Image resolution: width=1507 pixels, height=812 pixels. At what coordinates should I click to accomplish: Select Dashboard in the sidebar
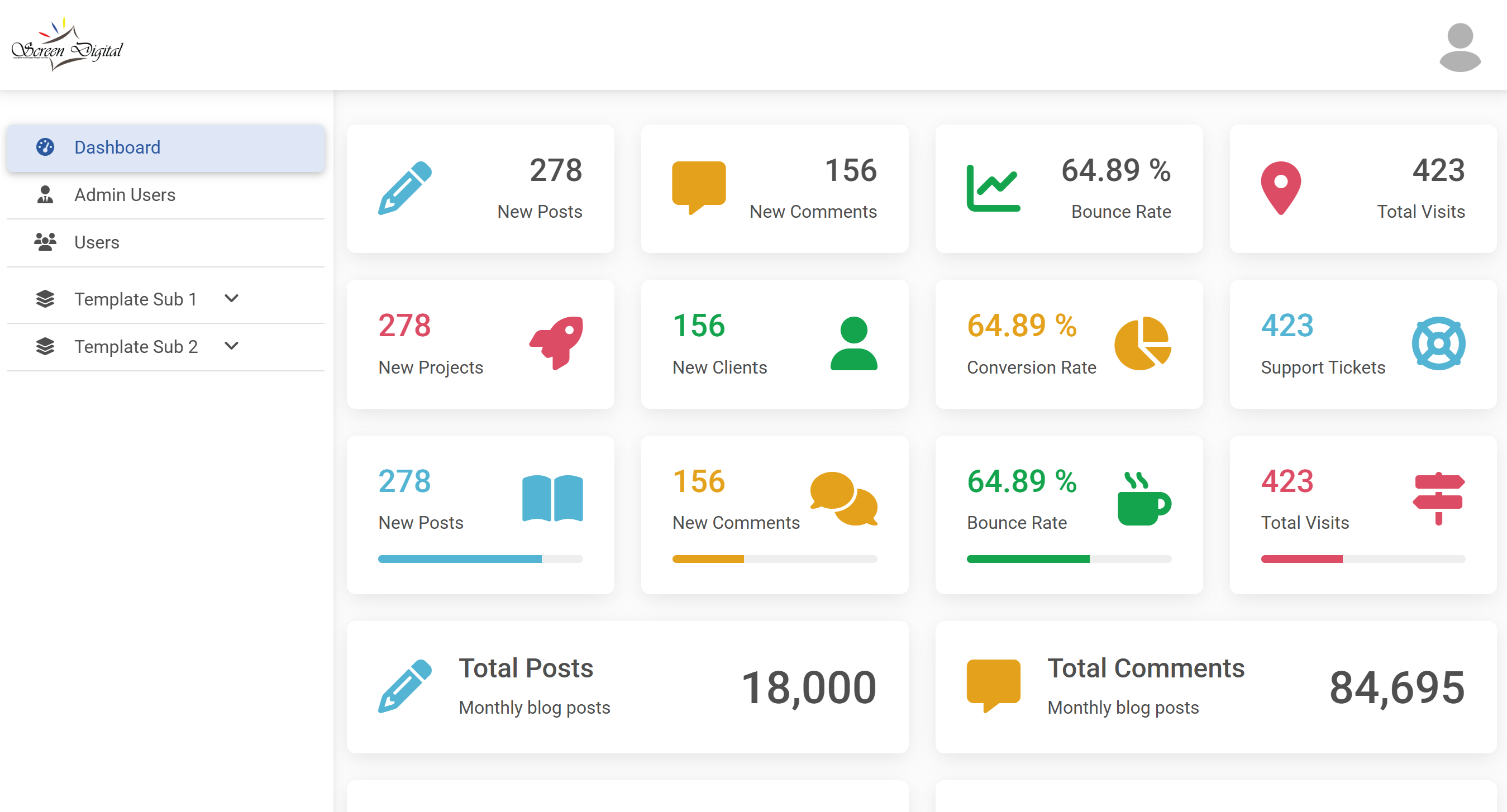[117, 147]
